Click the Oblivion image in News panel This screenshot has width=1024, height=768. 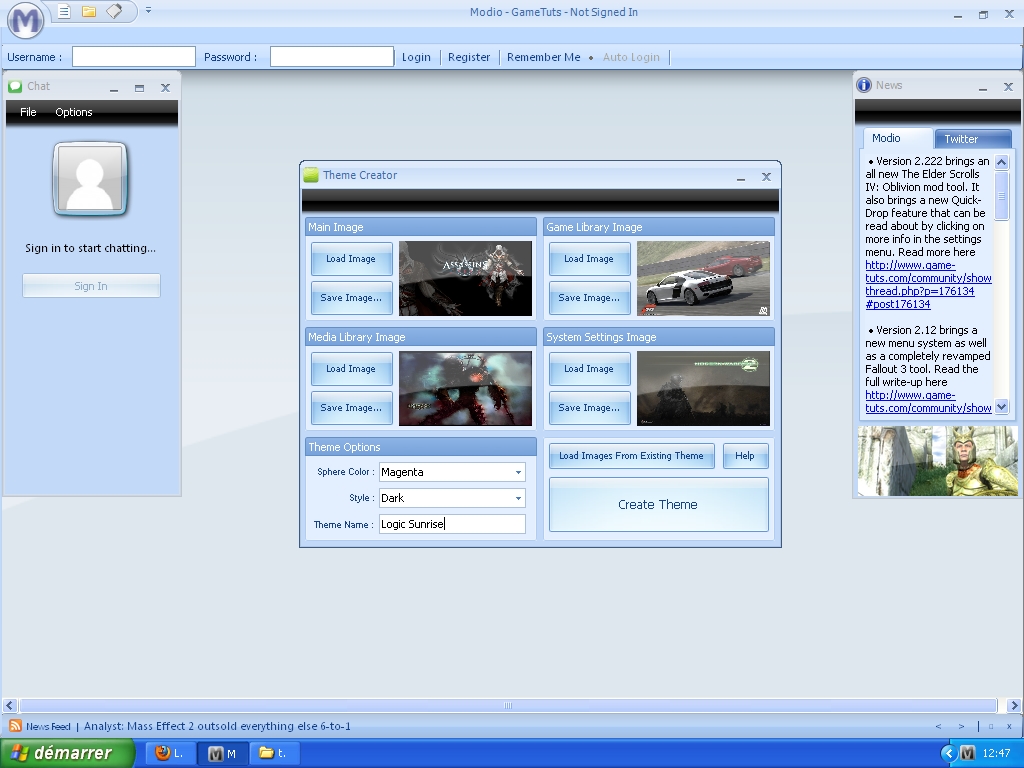(937, 461)
